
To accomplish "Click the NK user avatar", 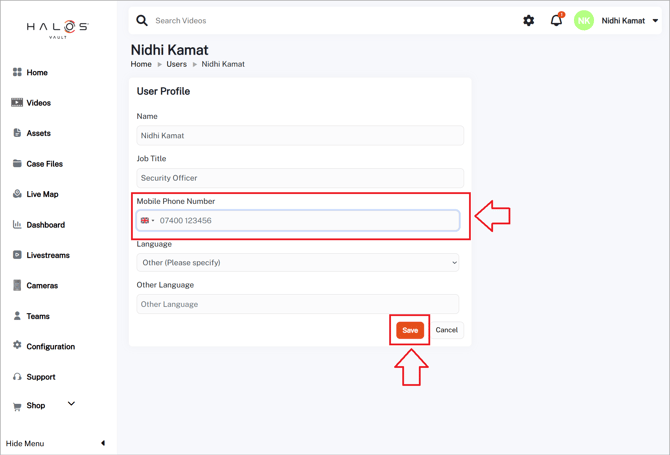I will pos(583,21).
